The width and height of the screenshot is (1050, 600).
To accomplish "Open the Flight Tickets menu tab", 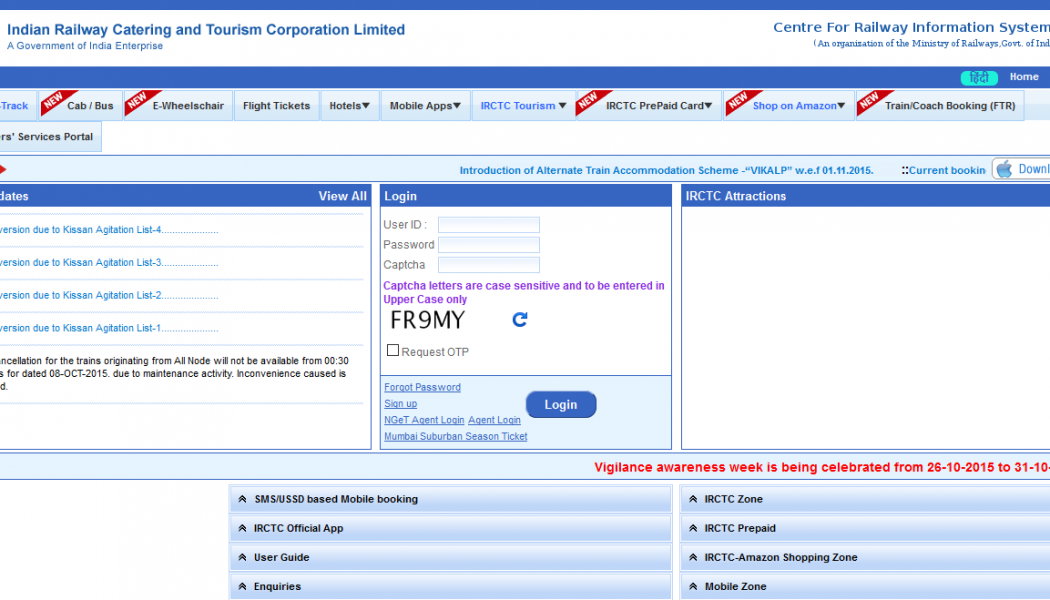I will (276, 106).
